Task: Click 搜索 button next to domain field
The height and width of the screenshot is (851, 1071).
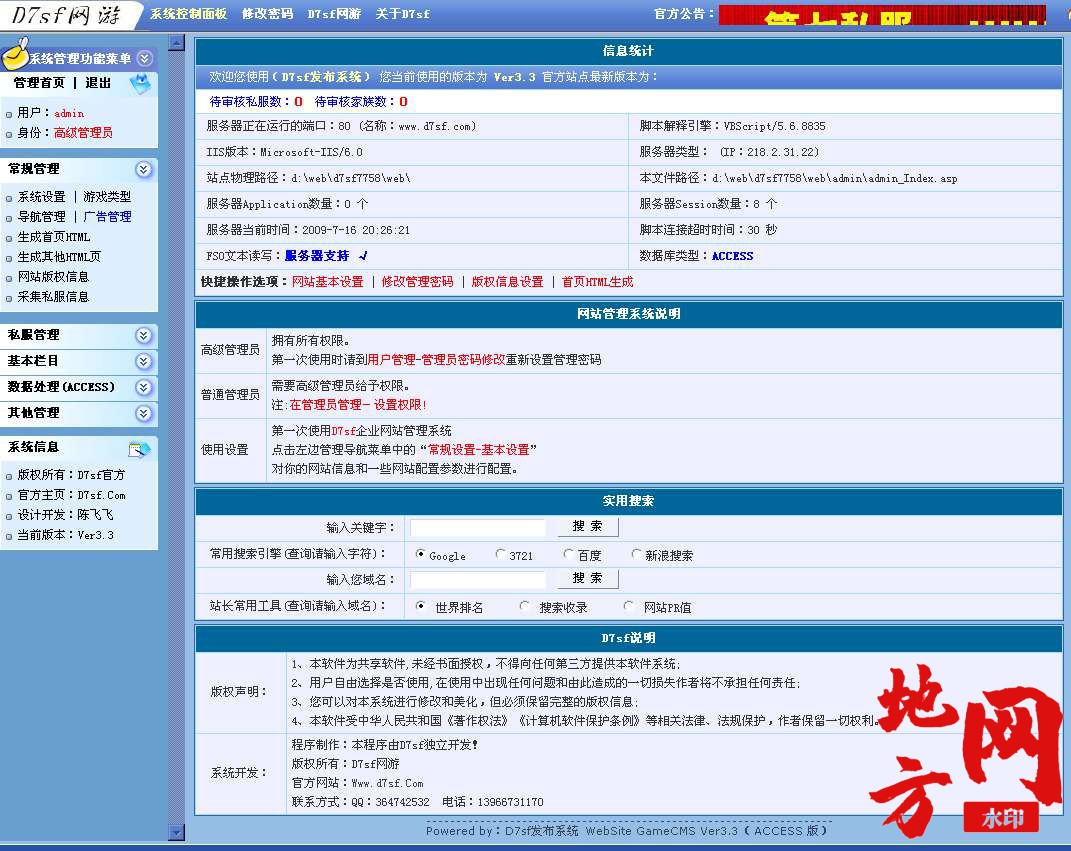Action: tap(588, 579)
